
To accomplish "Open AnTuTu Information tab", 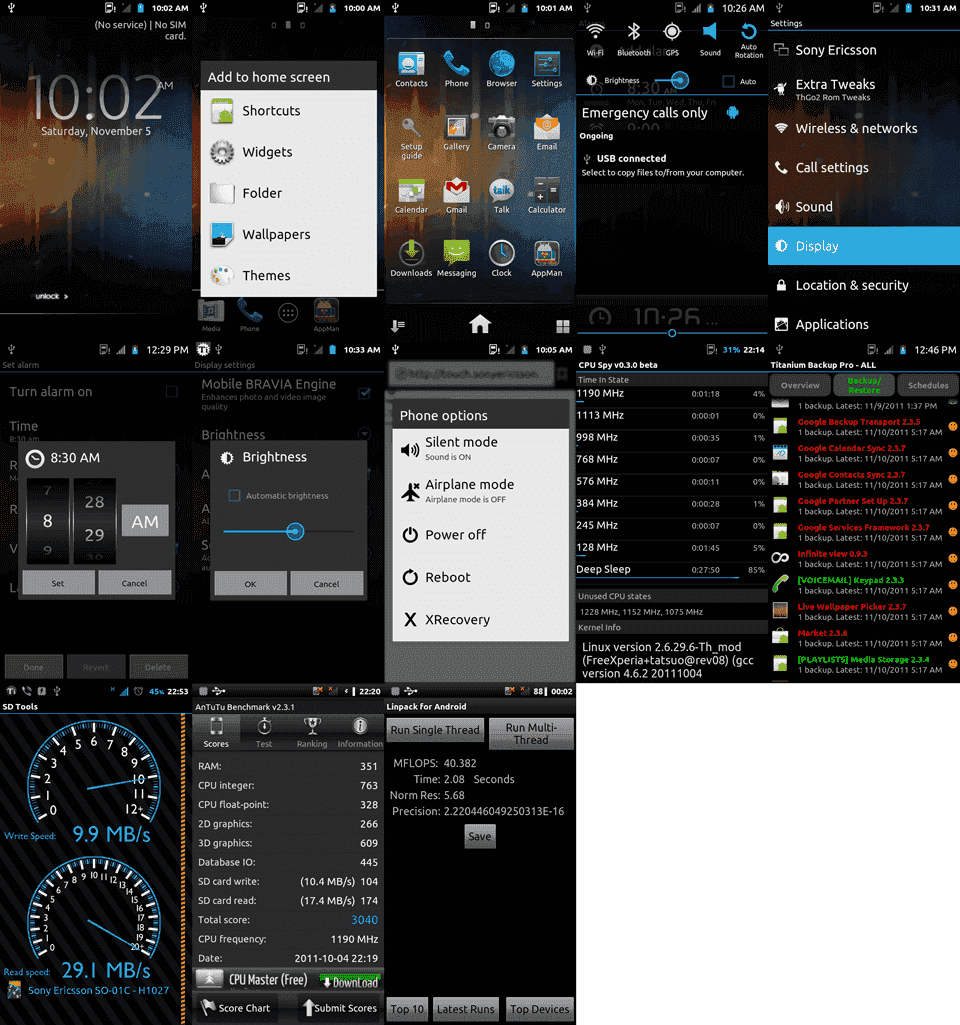I will click(x=359, y=731).
